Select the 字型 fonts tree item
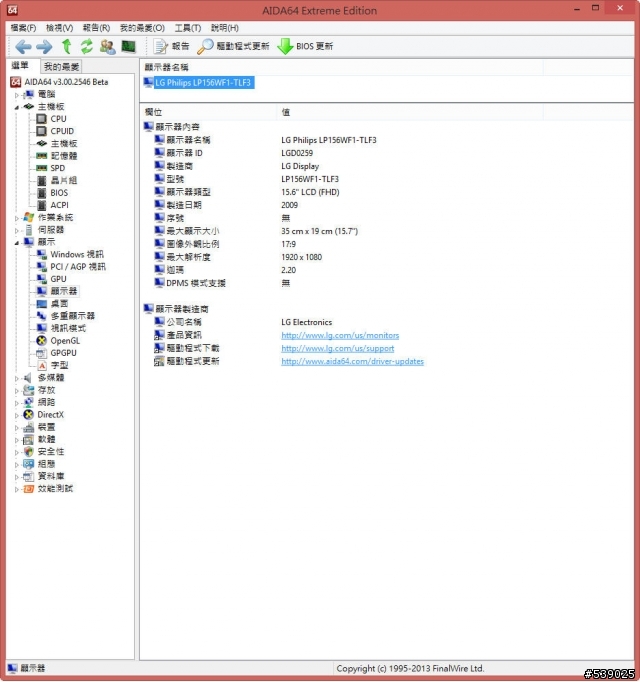 pyautogui.click(x=59, y=365)
